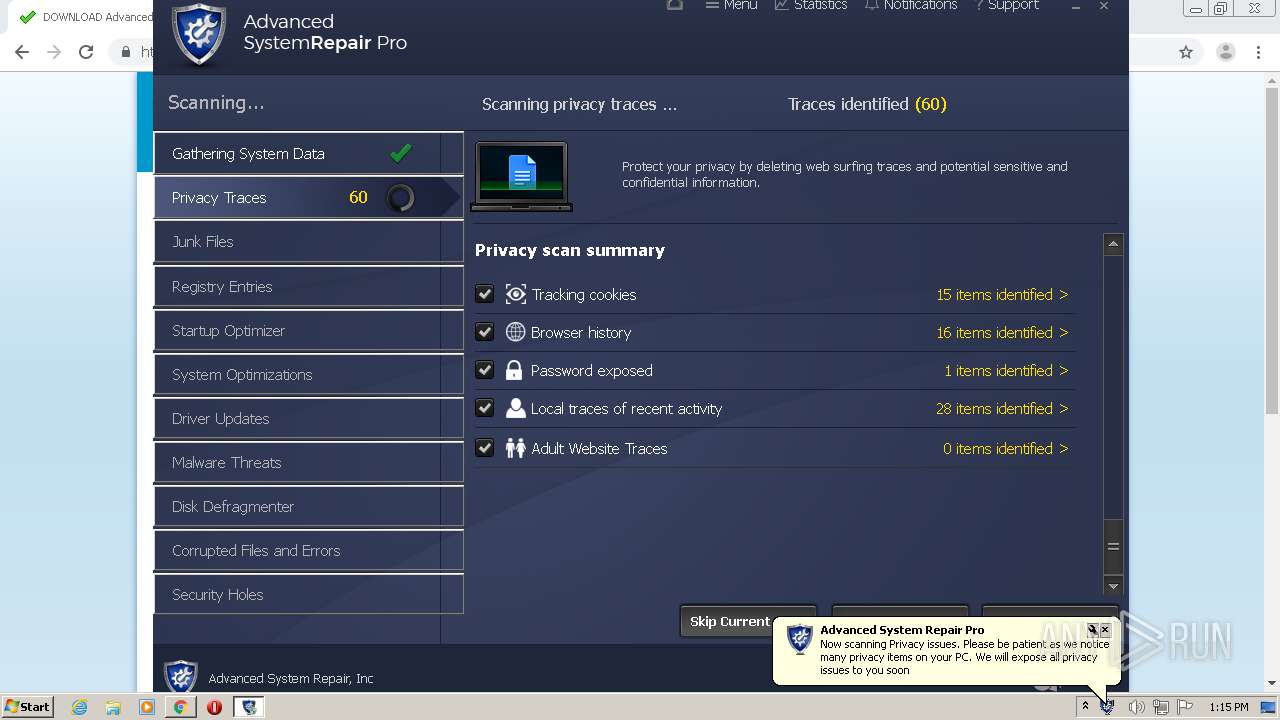Click the volume speaker icon in system tray
The height and width of the screenshot is (720, 1280).
[1136, 707]
